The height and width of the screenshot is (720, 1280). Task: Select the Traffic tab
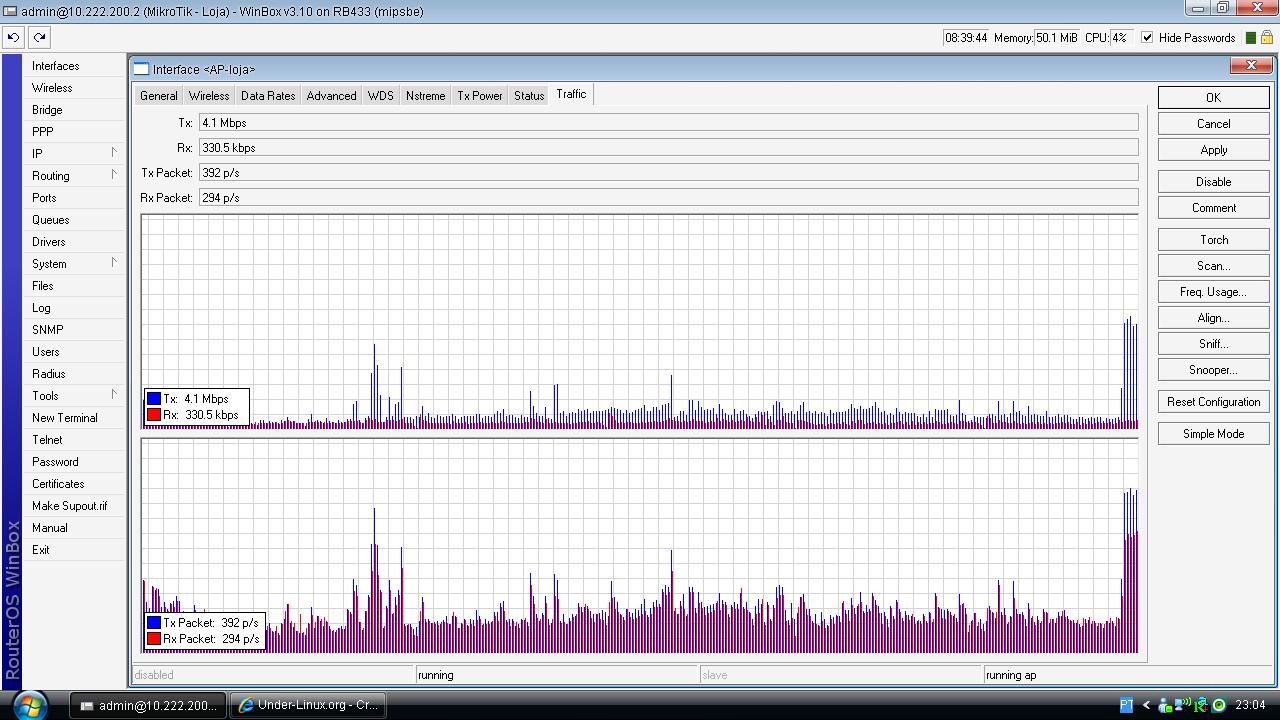[x=571, y=94]
